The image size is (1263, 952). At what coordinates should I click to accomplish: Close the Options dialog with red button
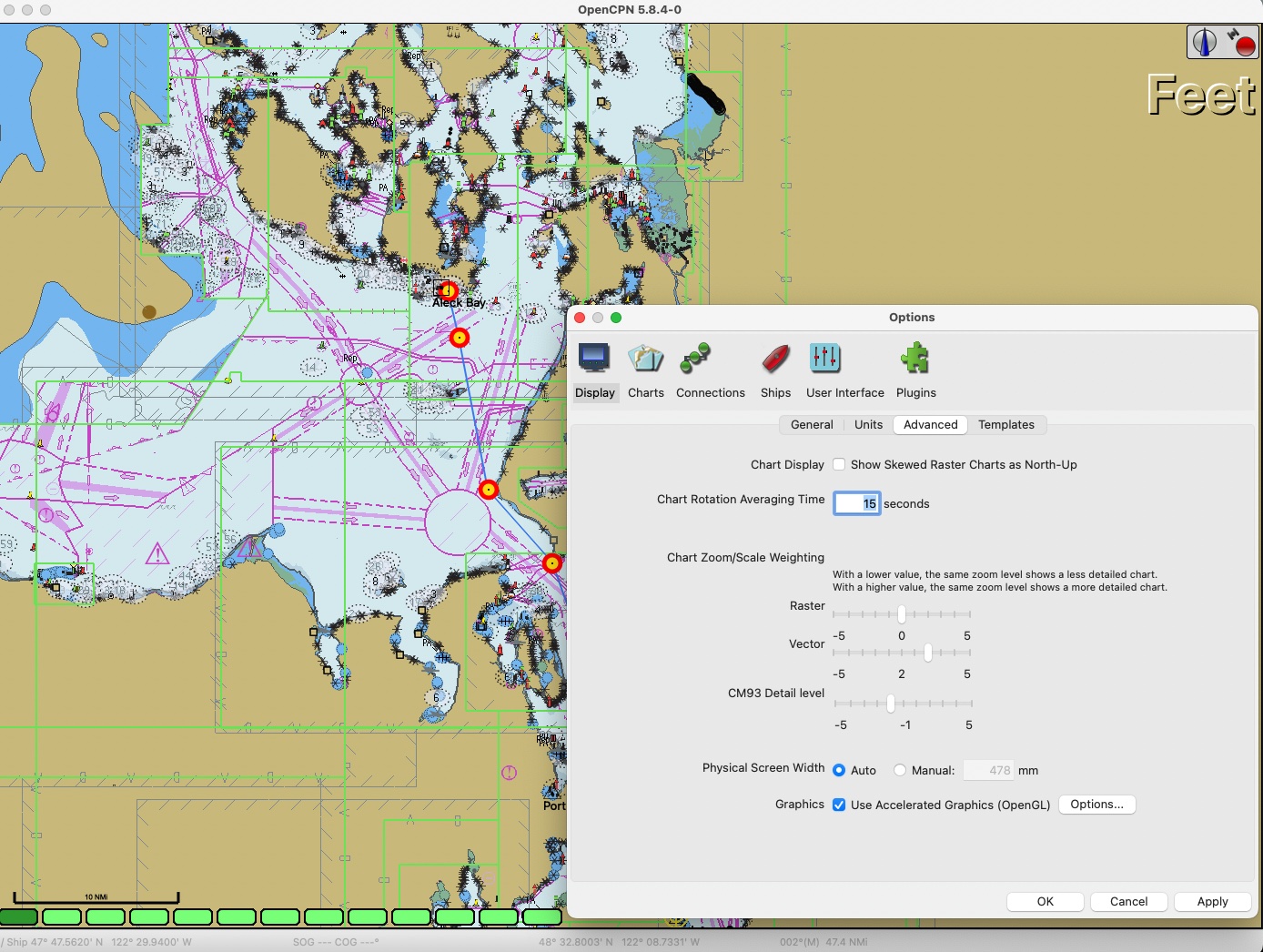580,318
